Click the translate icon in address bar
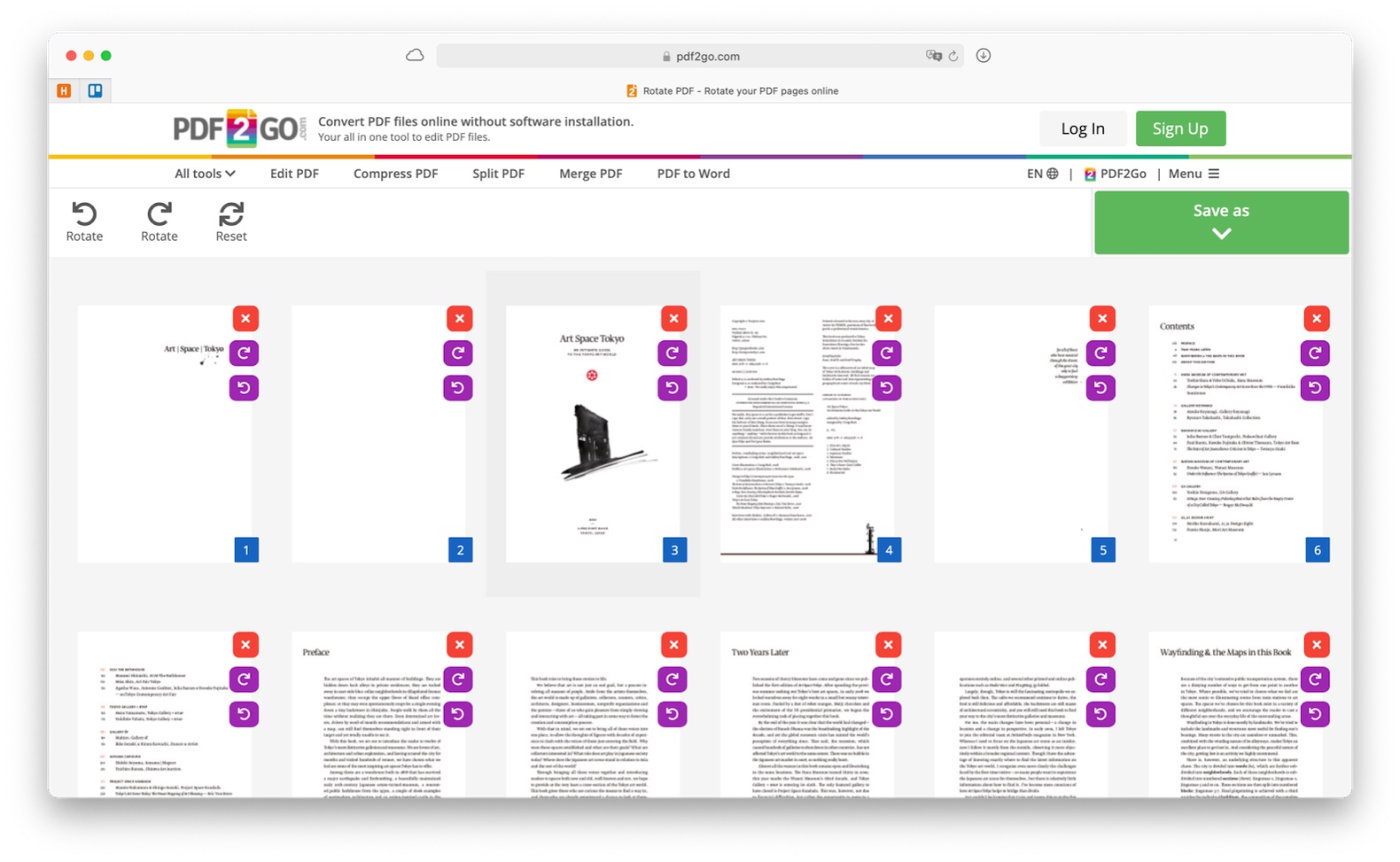 pos(934,56)
